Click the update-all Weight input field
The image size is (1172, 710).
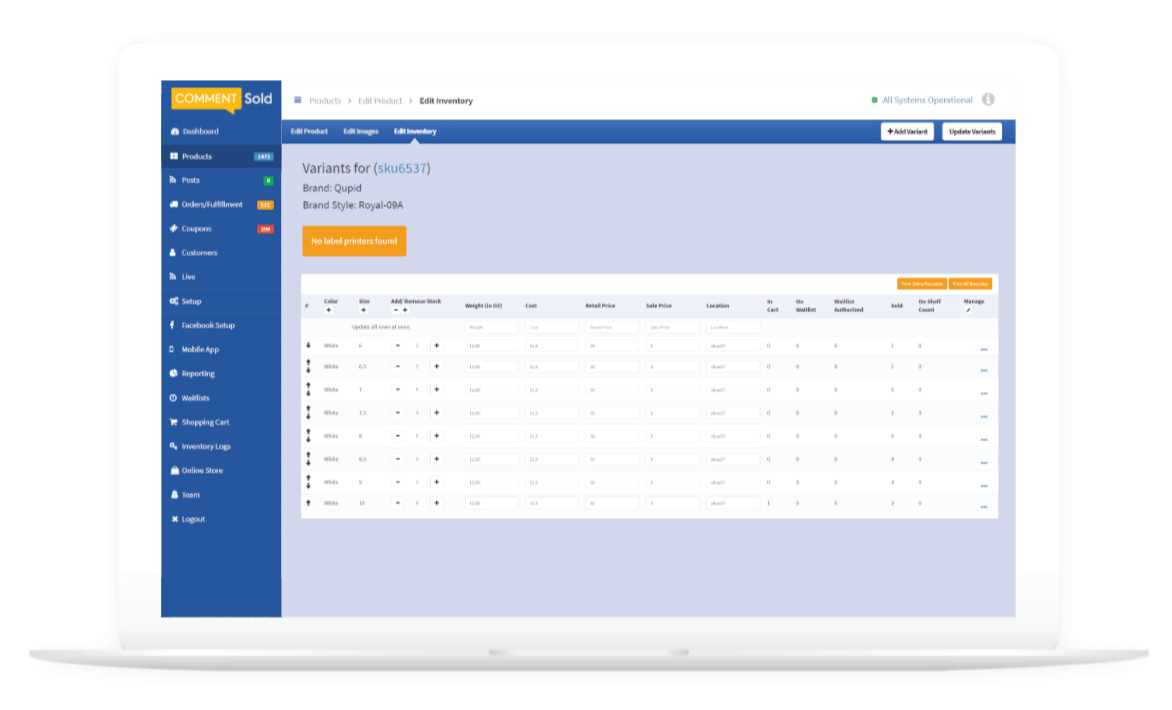[x=491, y=327]
